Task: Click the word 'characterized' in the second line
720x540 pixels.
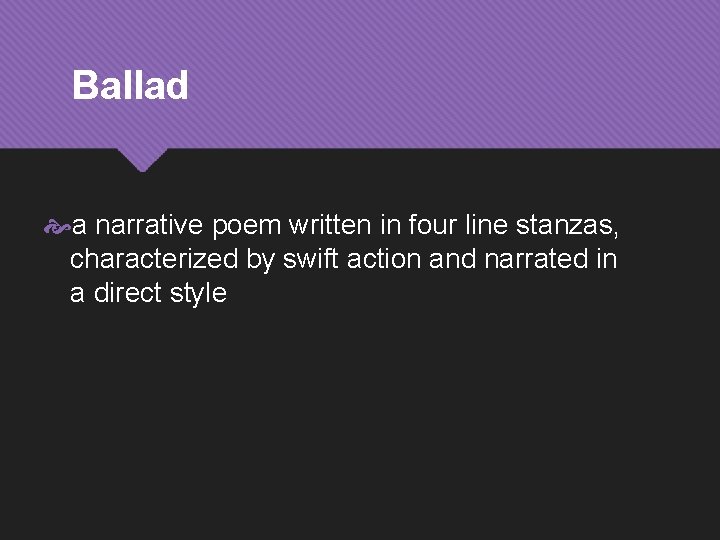Action: [155, 260]
